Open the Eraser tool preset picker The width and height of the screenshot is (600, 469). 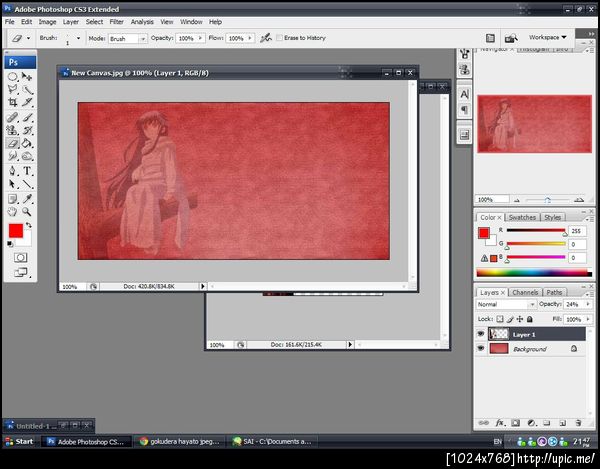(28, 38)
